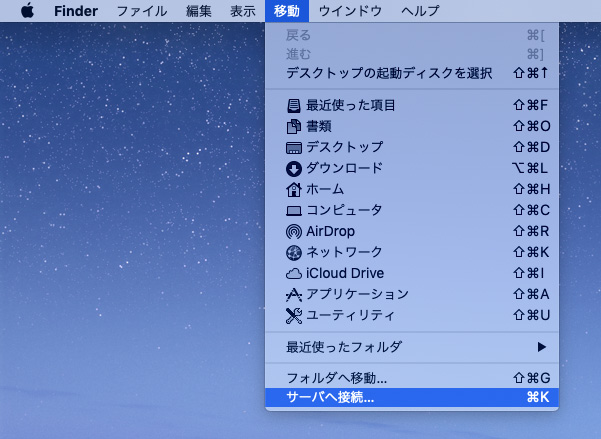Click the ⇧⌘F shortcut beside 最近使った項目
The width and height of the screenshot is (601, 439).
[x=530, y=105]
